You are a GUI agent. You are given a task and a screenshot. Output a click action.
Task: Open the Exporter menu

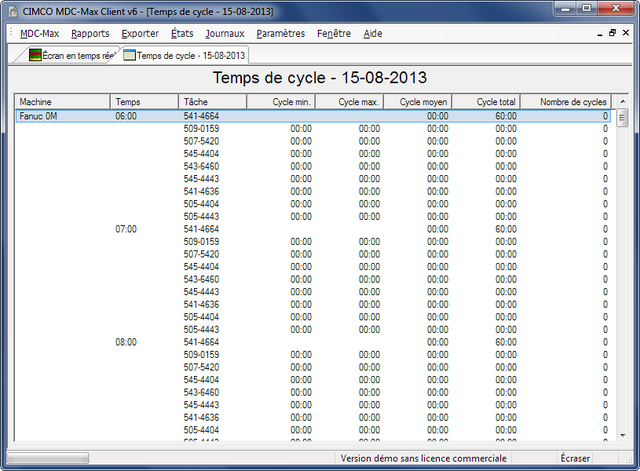tap(140, 33)
